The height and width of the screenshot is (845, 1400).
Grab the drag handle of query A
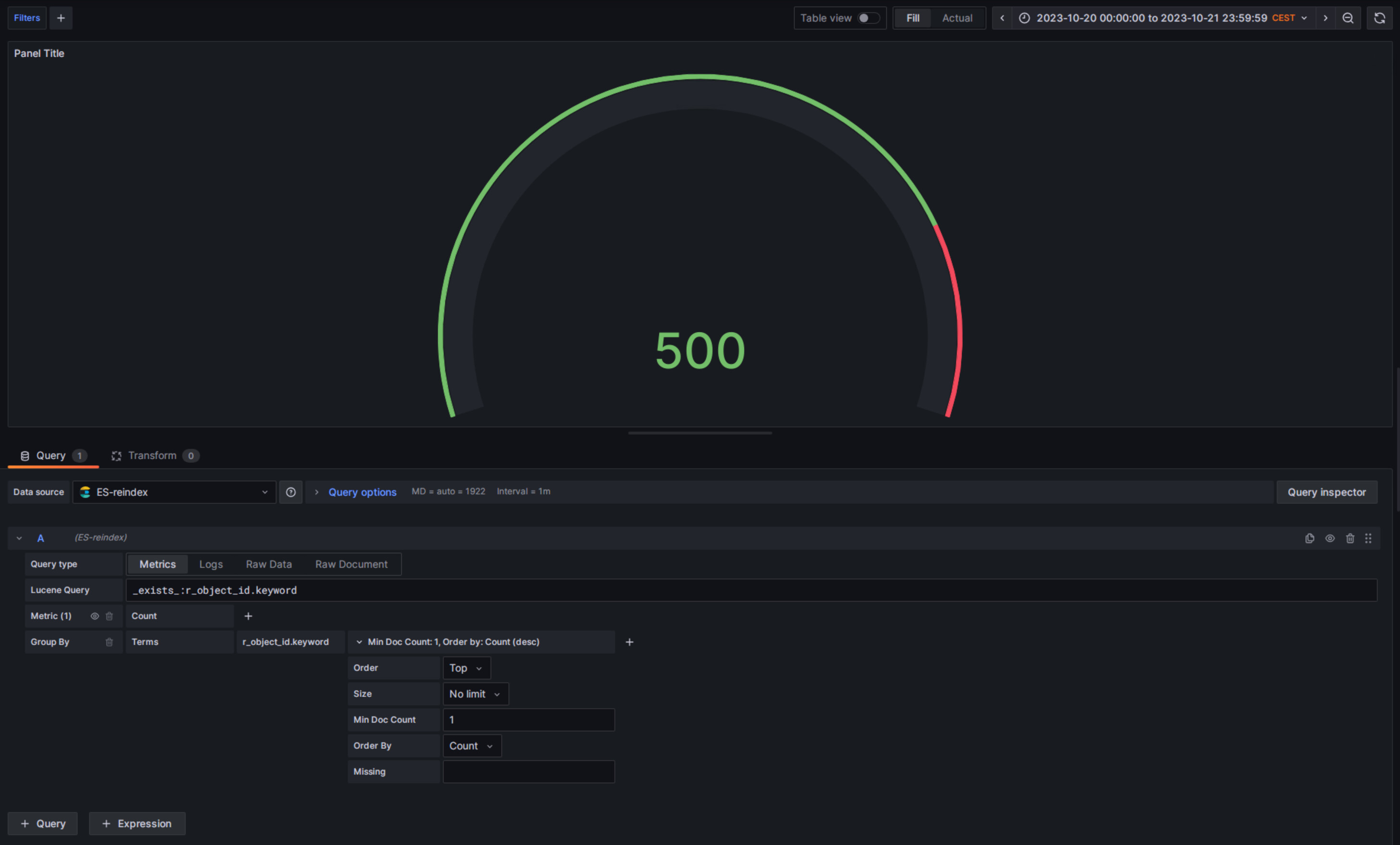pyautogui.click(x=1369, y=538)
